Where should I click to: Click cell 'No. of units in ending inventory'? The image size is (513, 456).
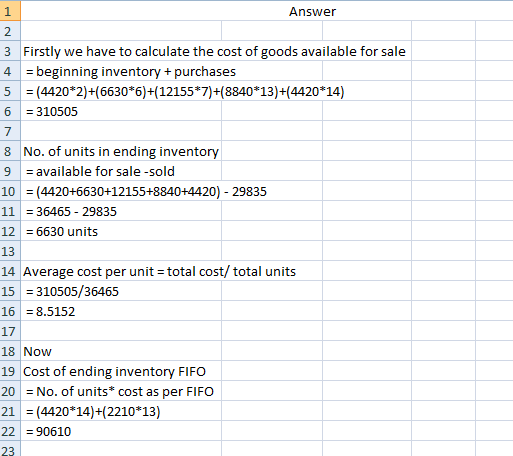(x=121, y=151)
